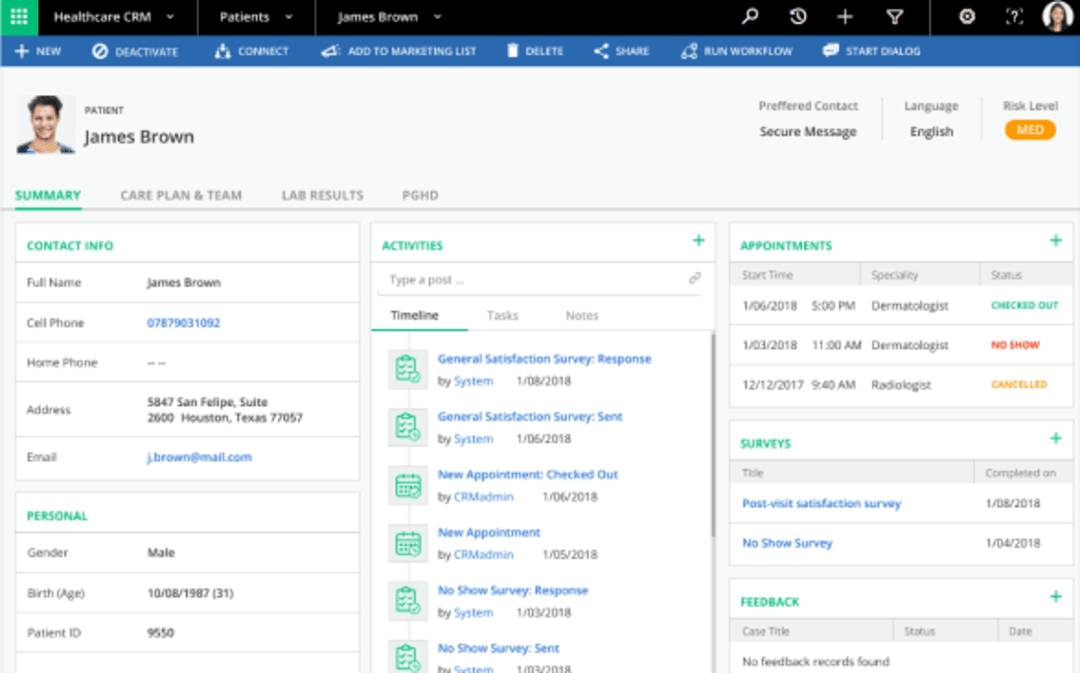Viewport: 1080px width, 673px height.
Task: Click the help question mark icon
Action: [x=1014, y=17]
